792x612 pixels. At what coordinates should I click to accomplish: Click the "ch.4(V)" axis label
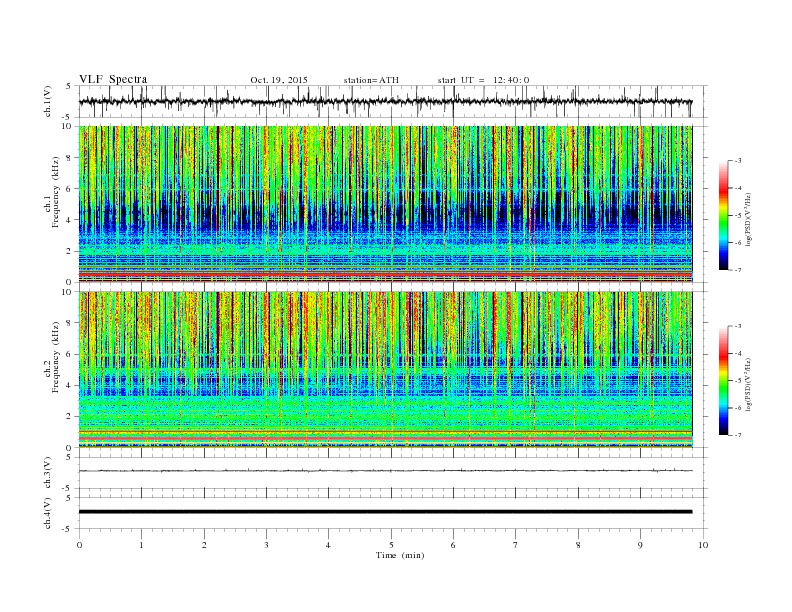tap(48, 513)
